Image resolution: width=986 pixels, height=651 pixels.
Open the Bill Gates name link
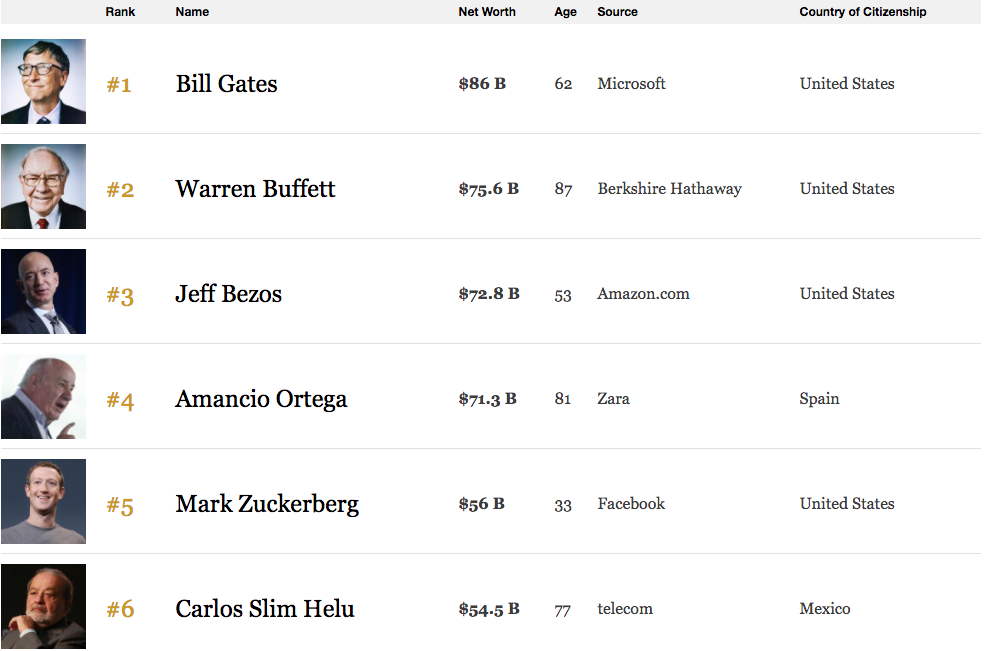click(226, 84)
